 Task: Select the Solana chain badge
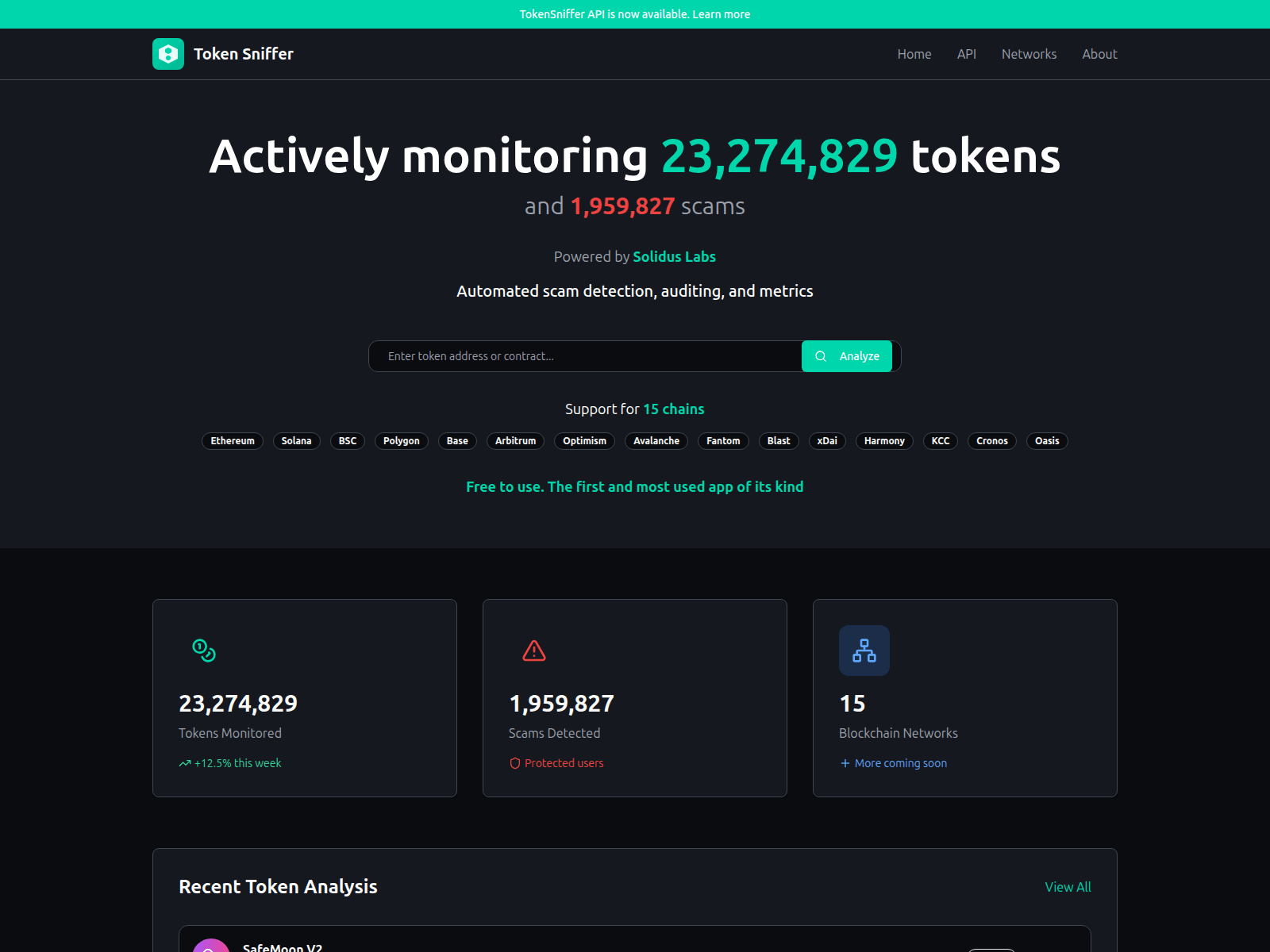[x=296, y=441]
